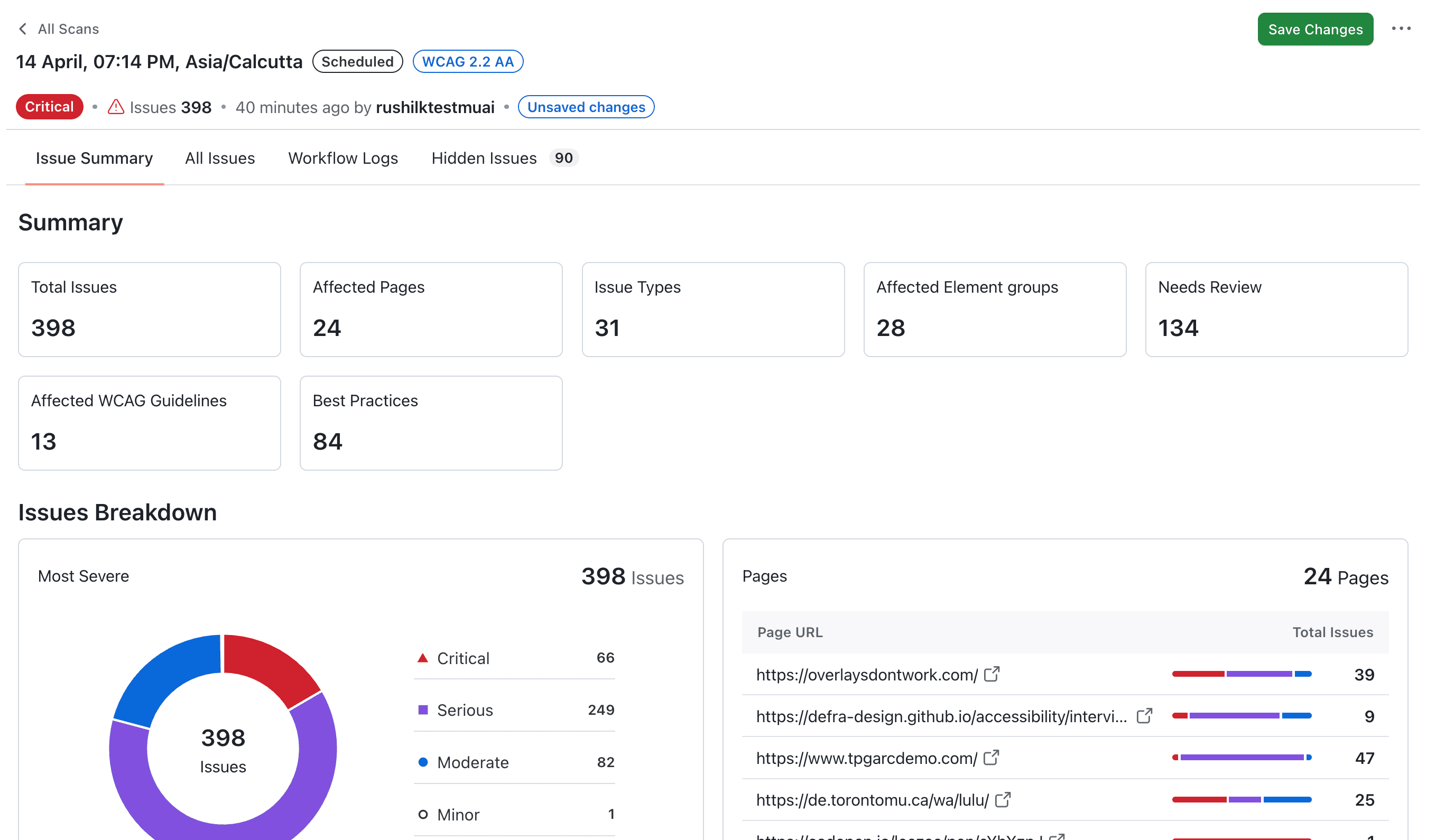Click the red Critical triangle legend icon
The width and height of the screenshot is (1445, 840).
click(423, 658)
